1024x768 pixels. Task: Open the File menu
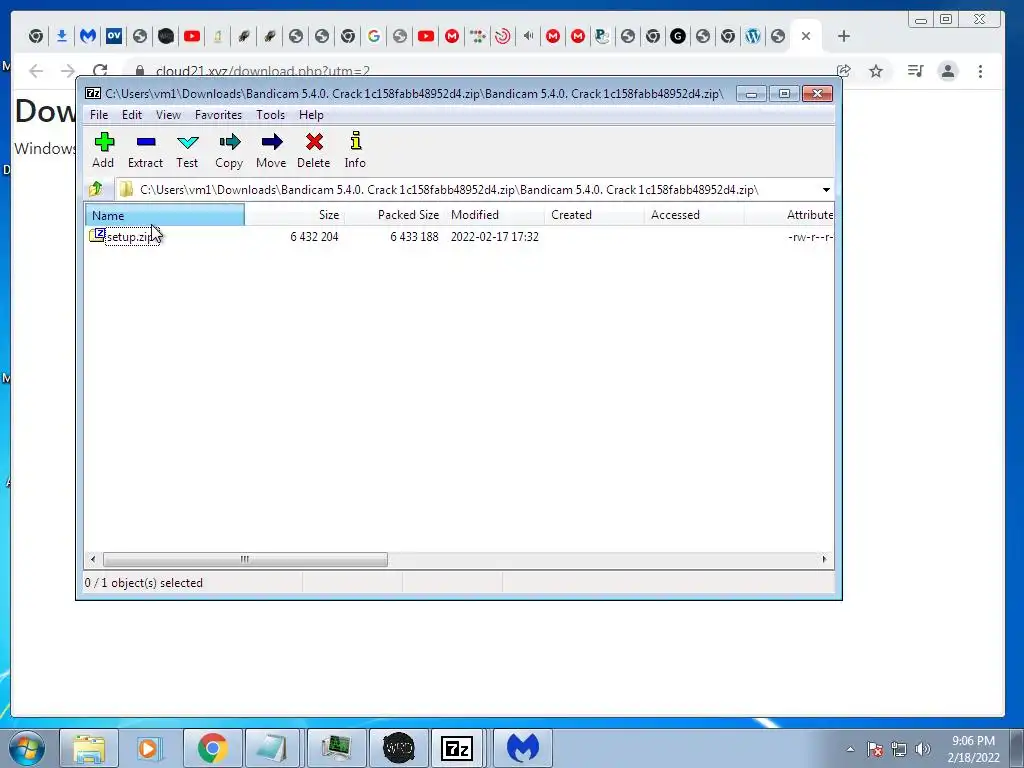click(x=99, y=115)
